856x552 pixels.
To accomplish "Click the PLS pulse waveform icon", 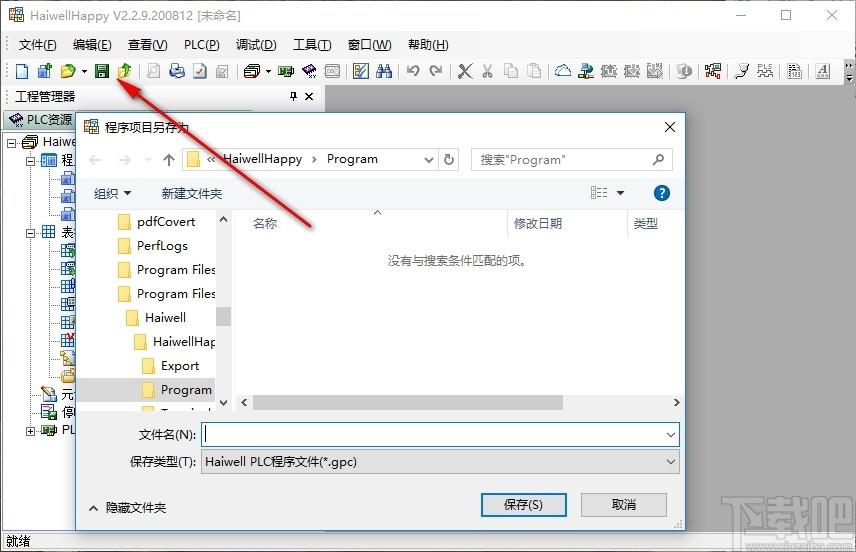I will click(x=765, y=71).
